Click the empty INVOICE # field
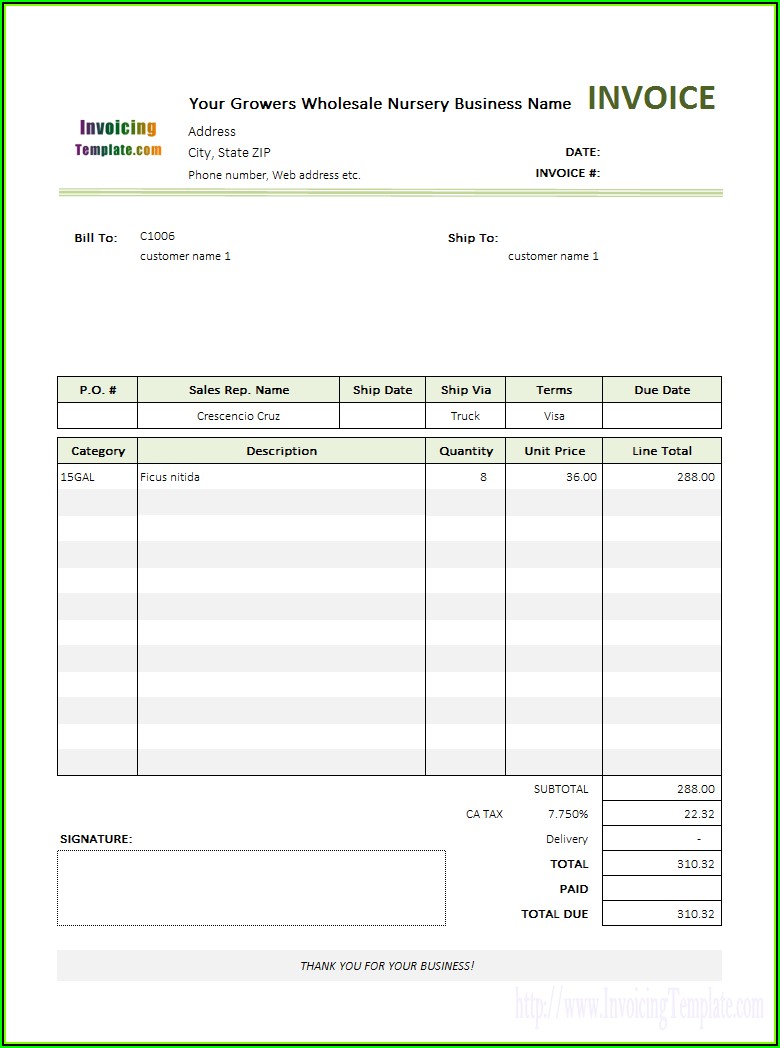This screenshot has height=1048, width=780. pos(660,173)
